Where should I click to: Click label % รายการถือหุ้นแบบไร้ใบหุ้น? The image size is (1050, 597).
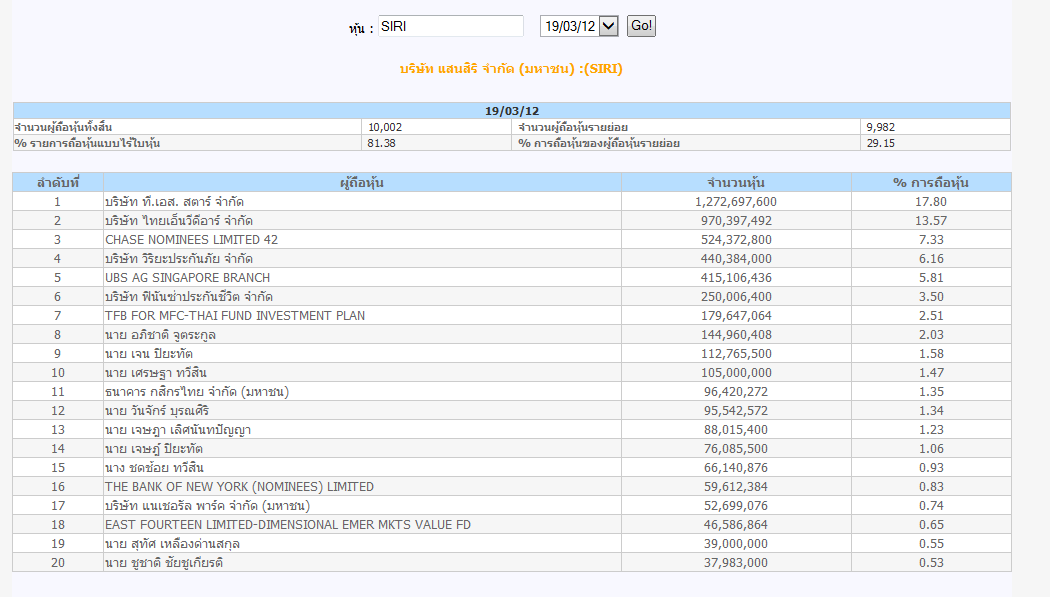pos(87,143)
